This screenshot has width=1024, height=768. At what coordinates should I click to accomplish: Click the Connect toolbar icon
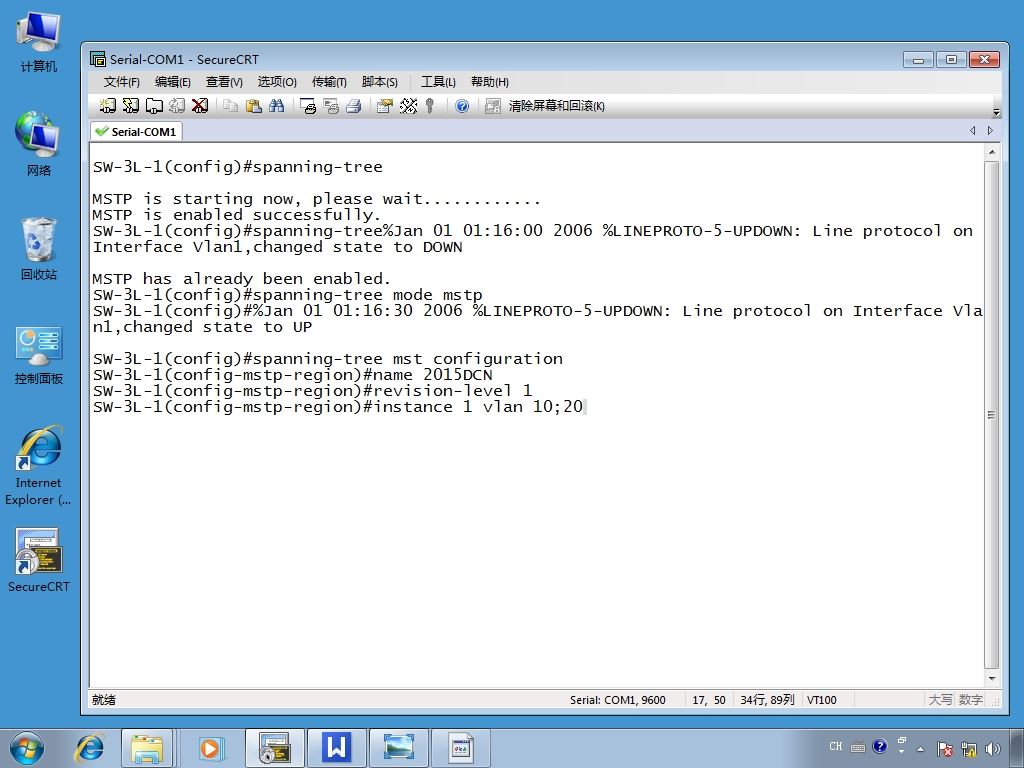tap(108, 106)
